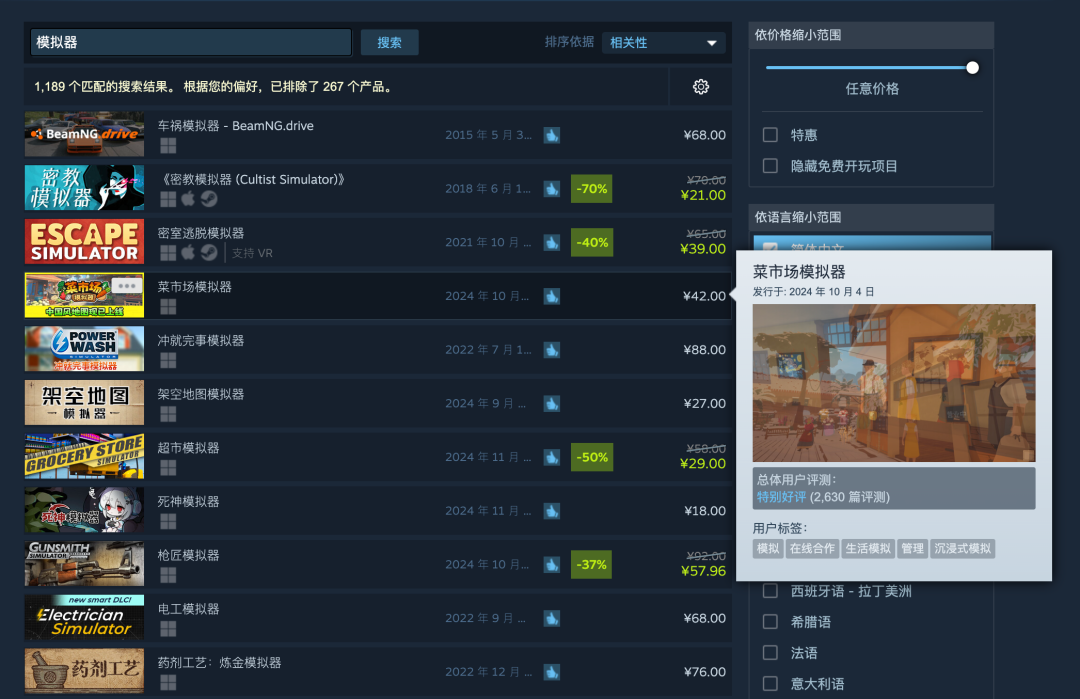Click review thumb icon for 密教模拟器
Viewport: 1080px width, 699px height.
(x=552, y=189)
